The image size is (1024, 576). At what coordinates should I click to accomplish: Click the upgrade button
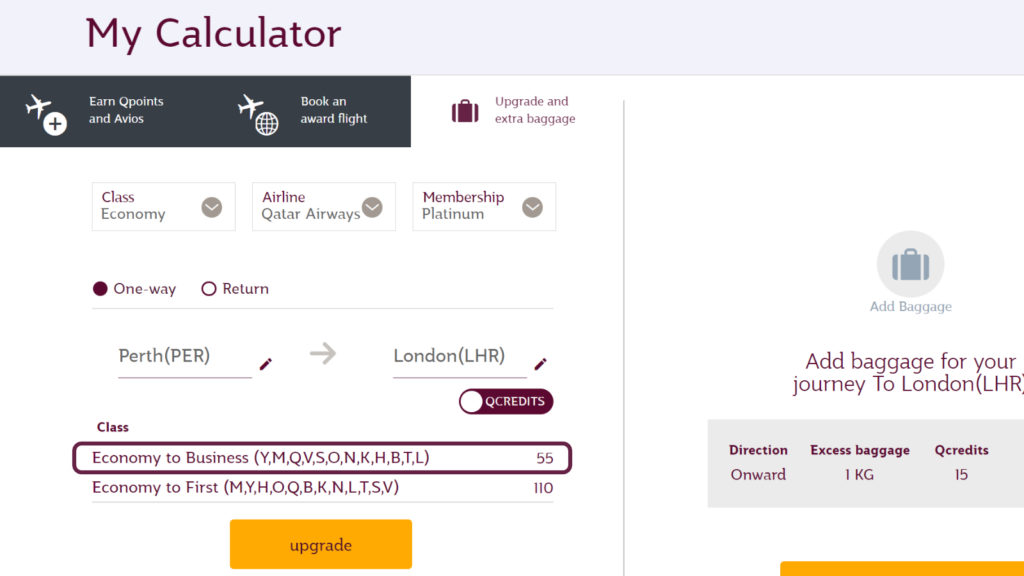[320, 544]
